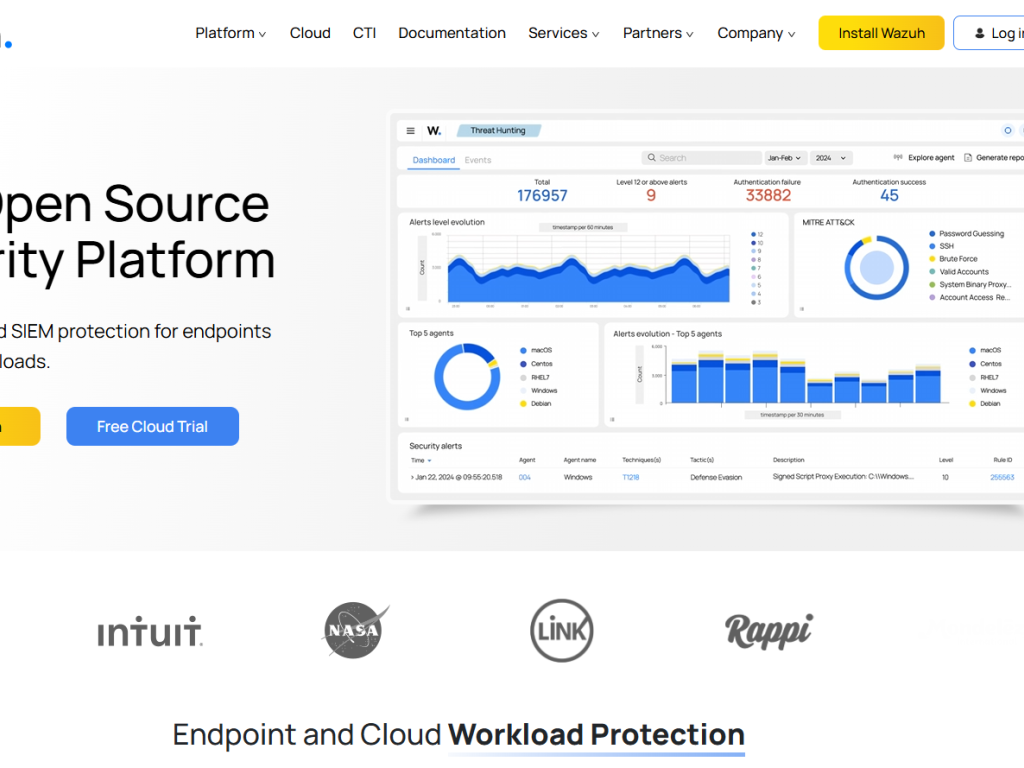Toggle Valid Accounts legend entry
The image size is (1024, 768).
(x=959, y=272)
